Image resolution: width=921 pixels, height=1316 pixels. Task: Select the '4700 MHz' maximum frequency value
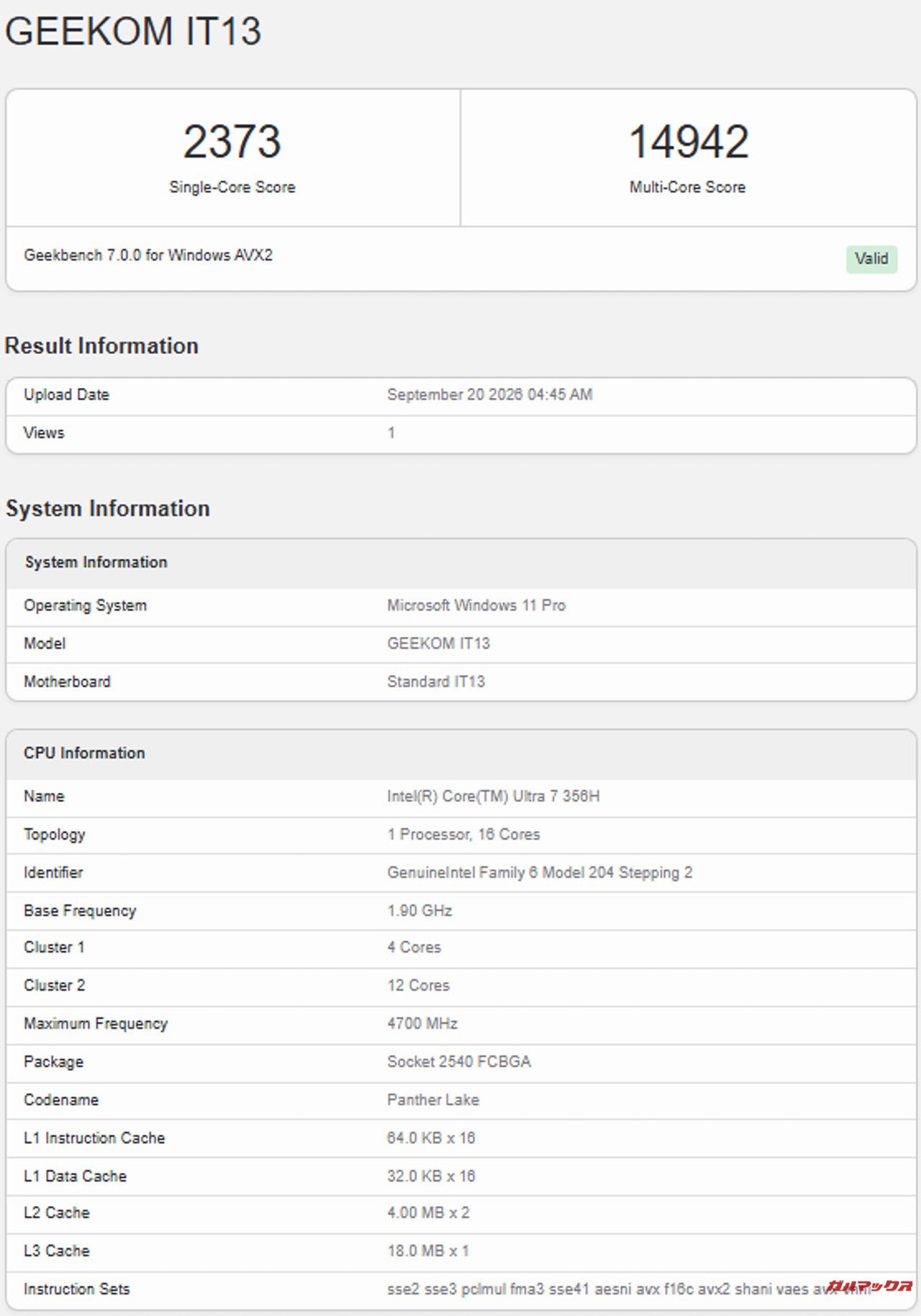click(422, 1023)
